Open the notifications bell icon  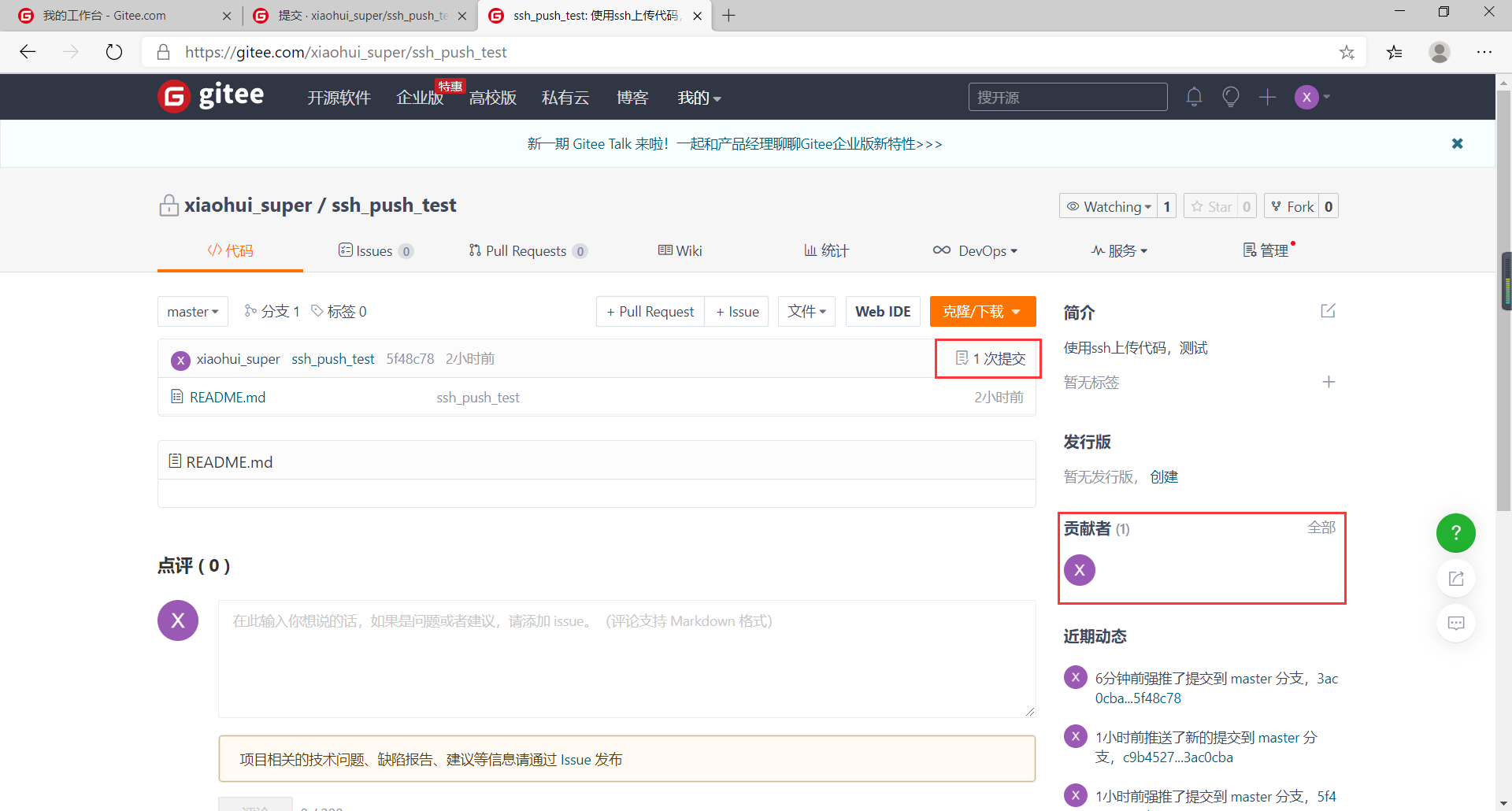1194,97
